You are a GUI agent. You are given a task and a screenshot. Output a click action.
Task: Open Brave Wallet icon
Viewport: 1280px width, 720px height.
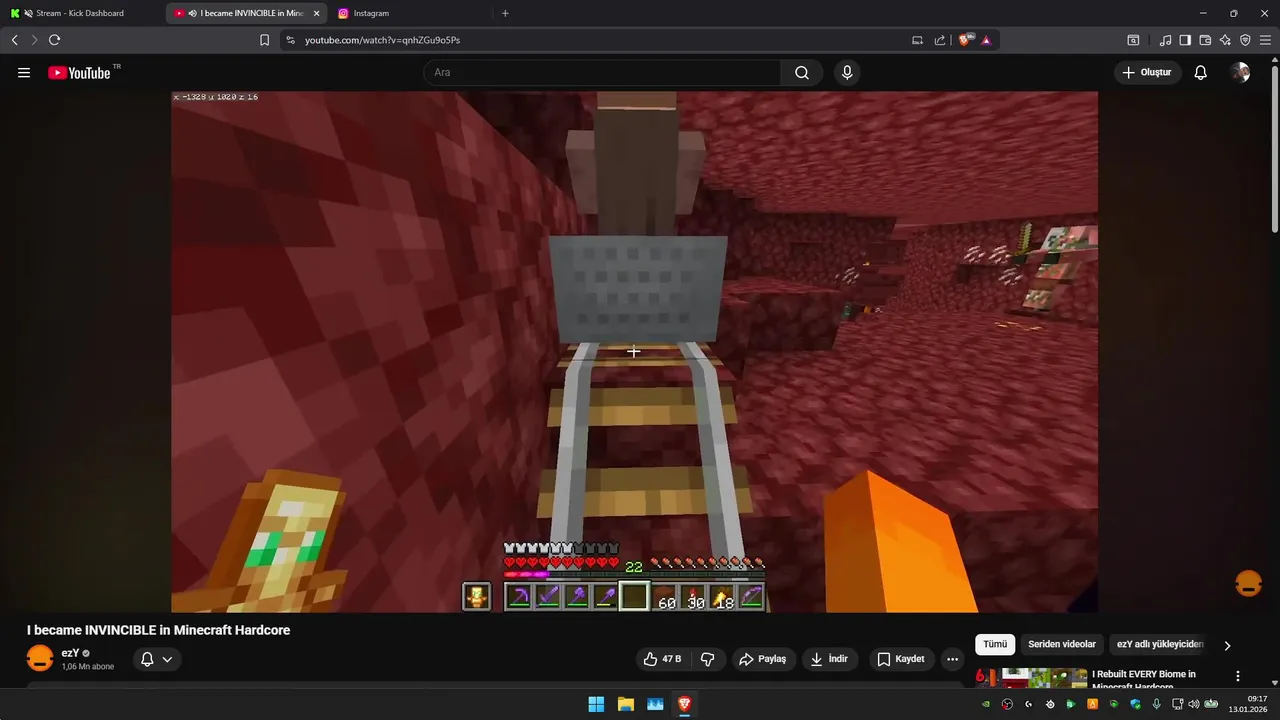[x=1205, y=40]
